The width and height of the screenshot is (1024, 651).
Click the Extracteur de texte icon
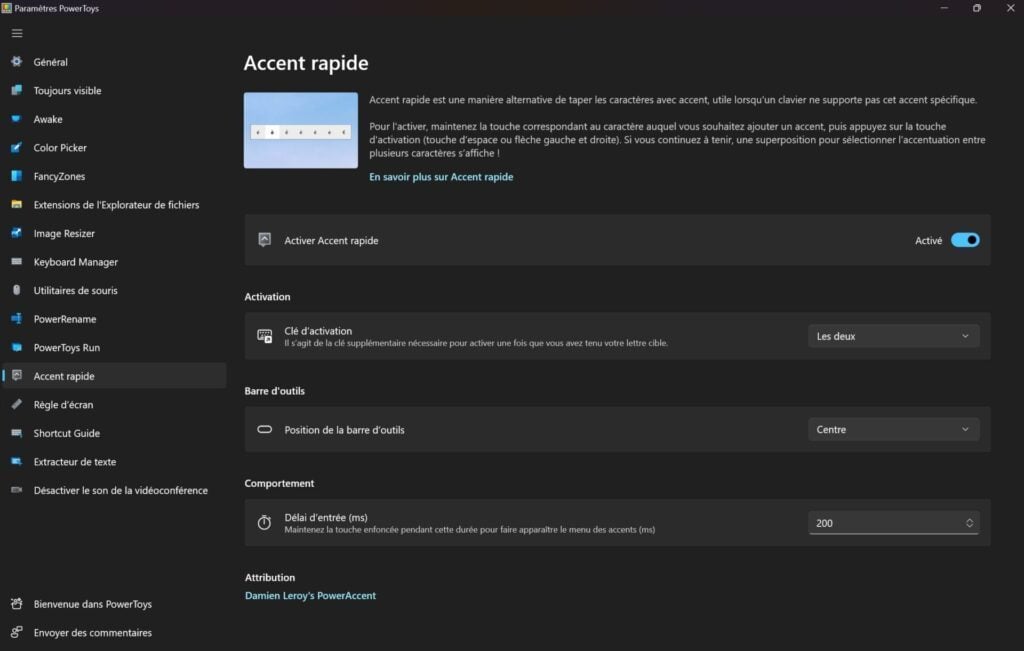point(17,462)
